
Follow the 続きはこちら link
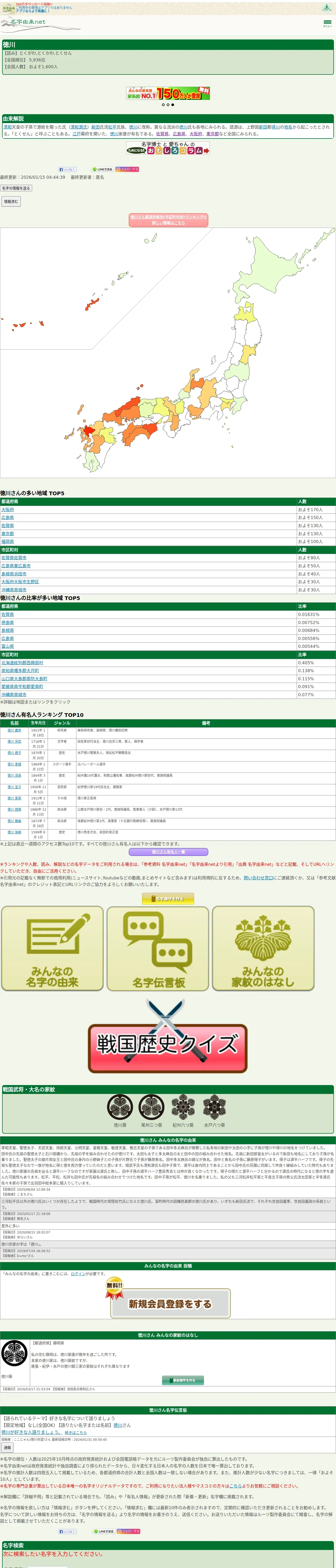(76, 1432)
